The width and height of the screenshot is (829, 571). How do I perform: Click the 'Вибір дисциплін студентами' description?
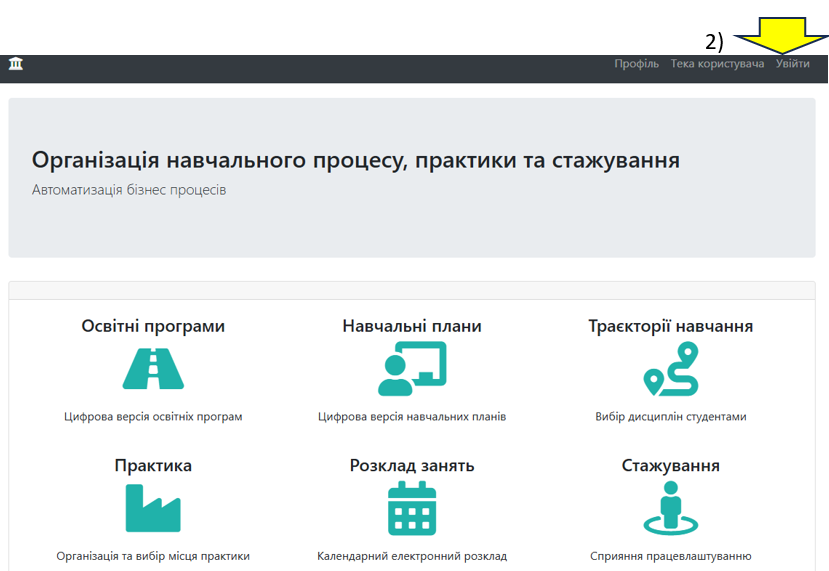pos(670,417)
